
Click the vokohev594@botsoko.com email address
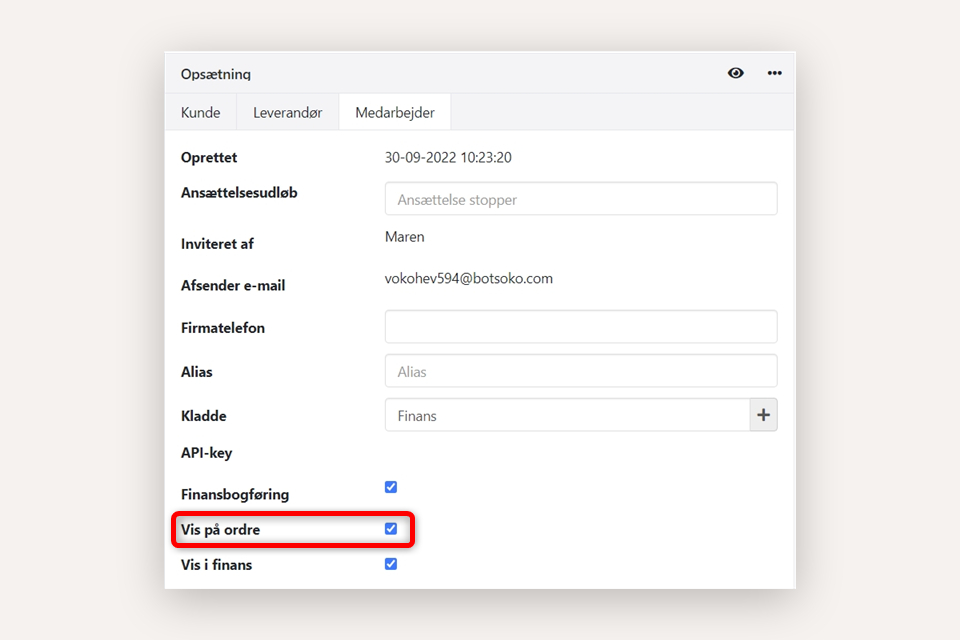pos(468,279)
